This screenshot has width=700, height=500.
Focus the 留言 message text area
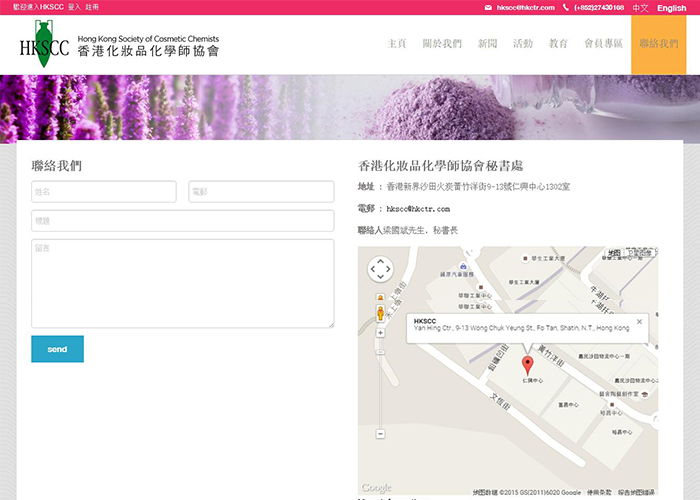point(182,283)
